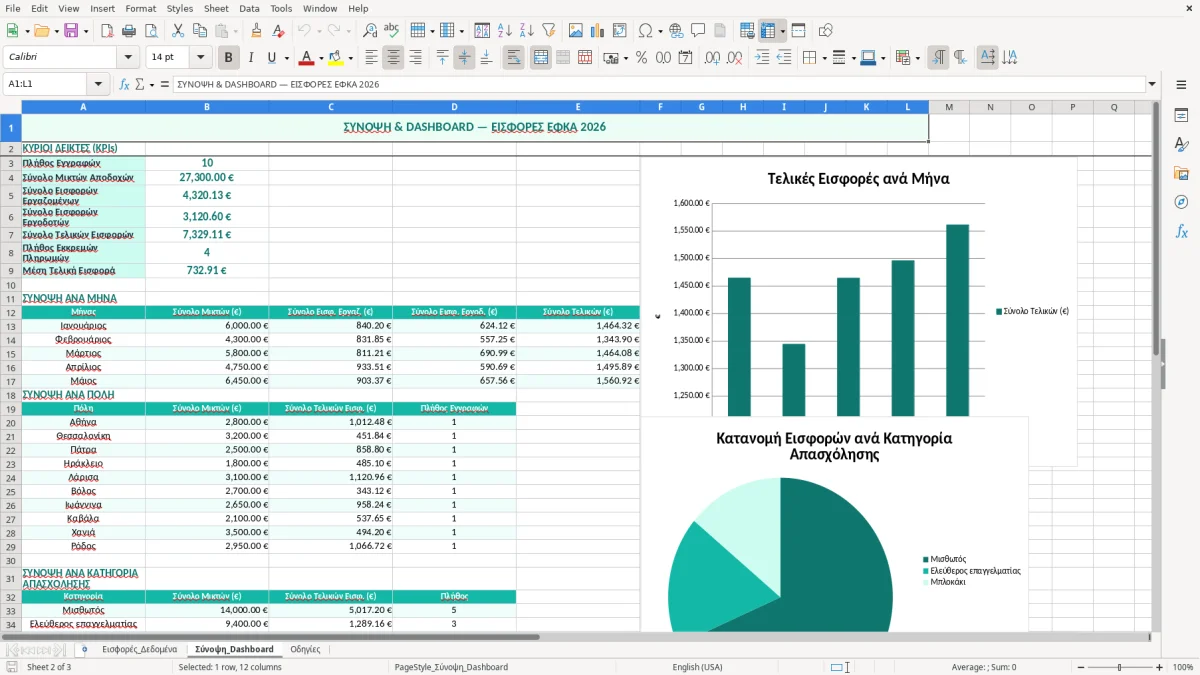Image resolution: width=1200 pixels, height=675 pixels.
Task: Toggle left-to-right text direction
Action: pyautogui.click(x=938, y=58)
